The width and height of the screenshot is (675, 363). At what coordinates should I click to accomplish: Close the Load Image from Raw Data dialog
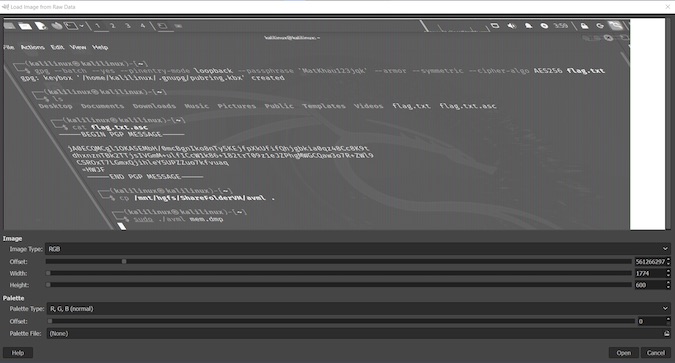[668, 7]
